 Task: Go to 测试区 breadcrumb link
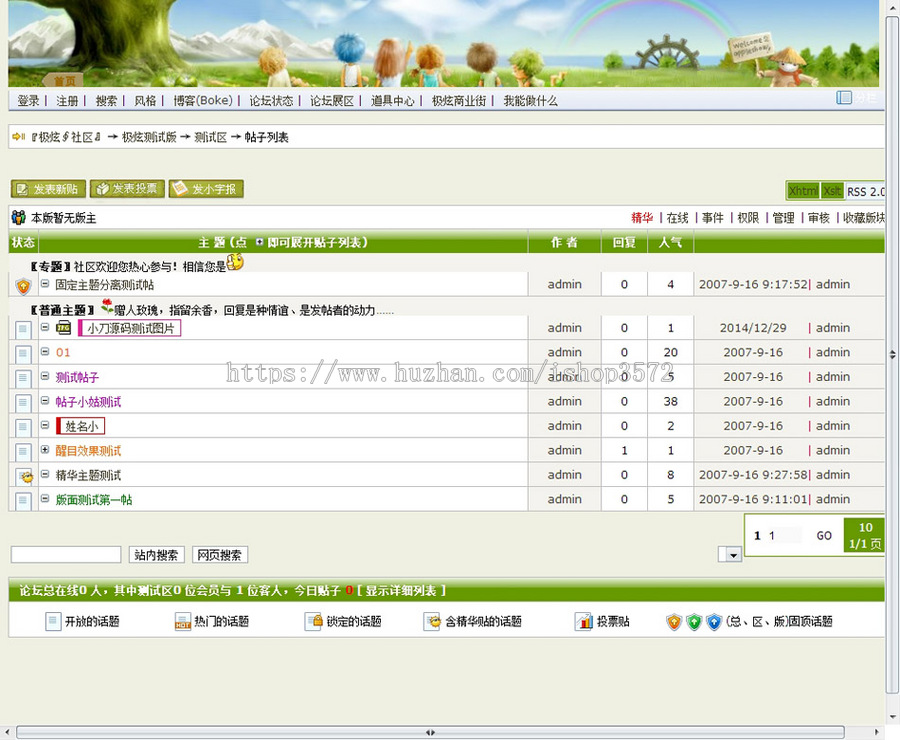point(210,137)
